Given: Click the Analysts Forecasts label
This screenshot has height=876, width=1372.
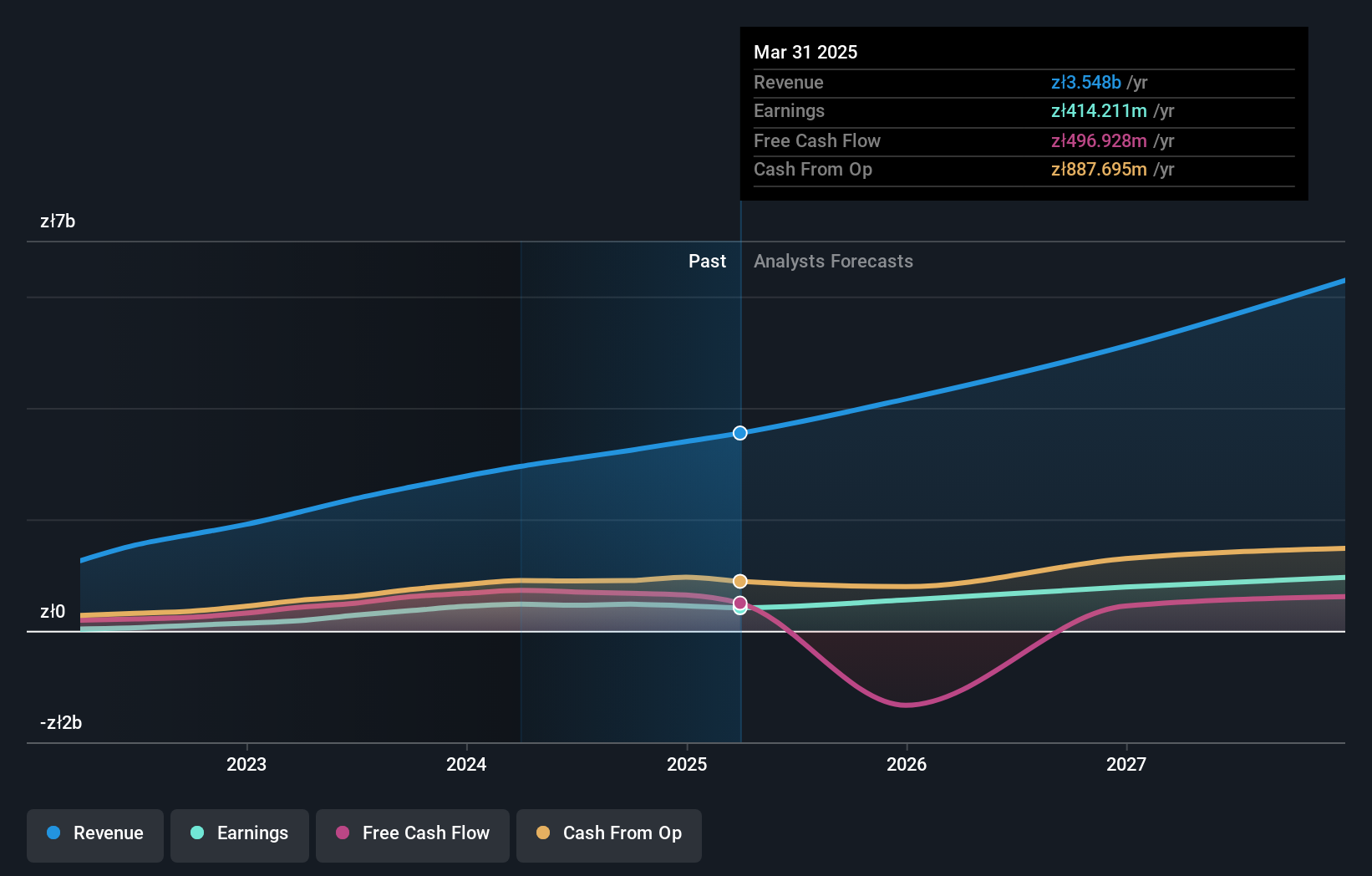Looking at the screenshot, I should (833, 262).
